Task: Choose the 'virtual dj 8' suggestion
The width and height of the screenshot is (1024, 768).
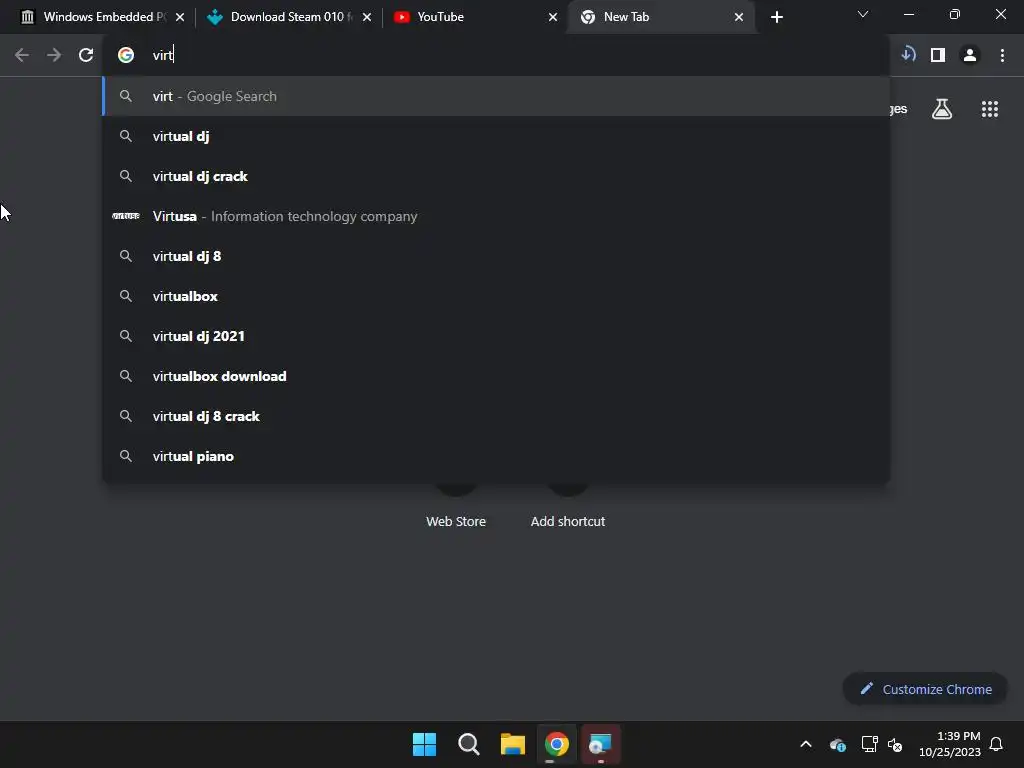Action: point(496,256)
